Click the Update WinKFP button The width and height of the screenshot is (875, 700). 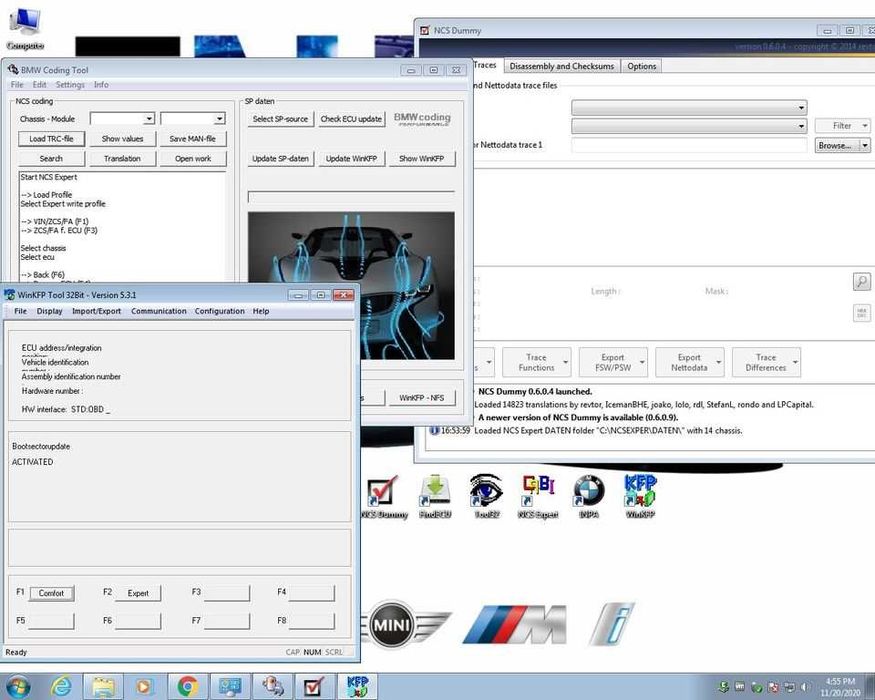click(x=351, y=159)
